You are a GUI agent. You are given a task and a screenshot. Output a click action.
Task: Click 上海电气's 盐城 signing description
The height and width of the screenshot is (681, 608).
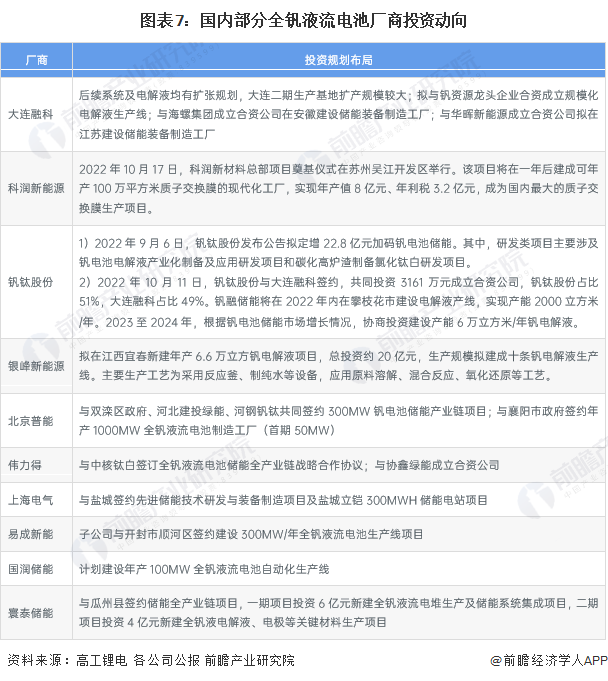[x=283, y=500]
